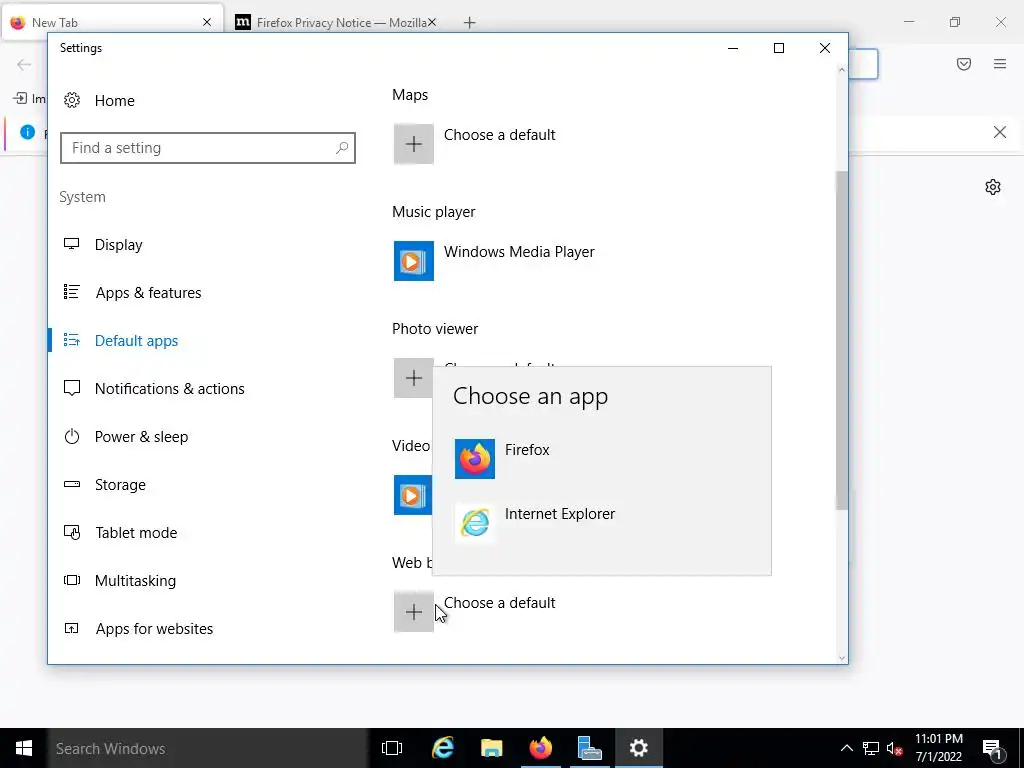This screenshot has width=1024, height=768.
Task: Open the Server Manager taskbar icon
Action: click(590, 748)
